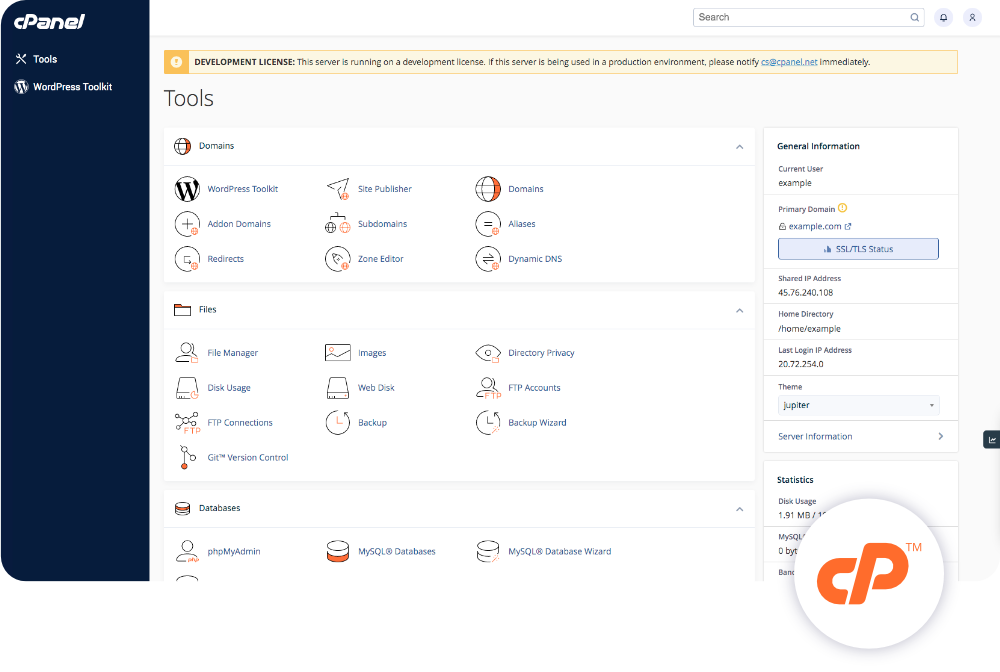Click the notifications bell icon

(x=943, y=17)
